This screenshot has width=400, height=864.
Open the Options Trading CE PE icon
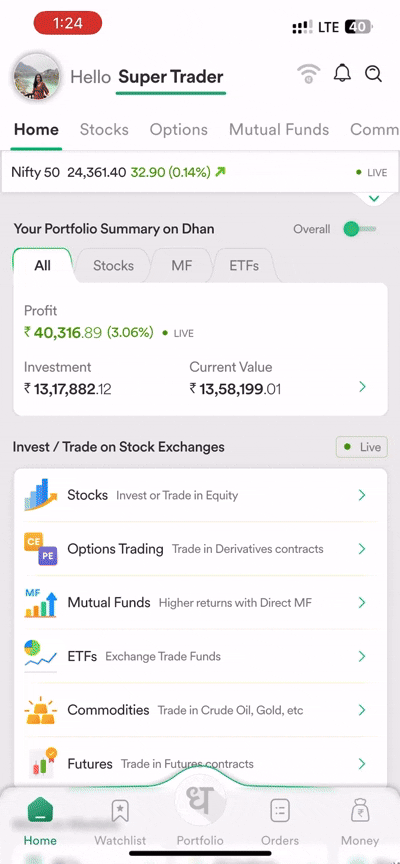coord(41,549)
